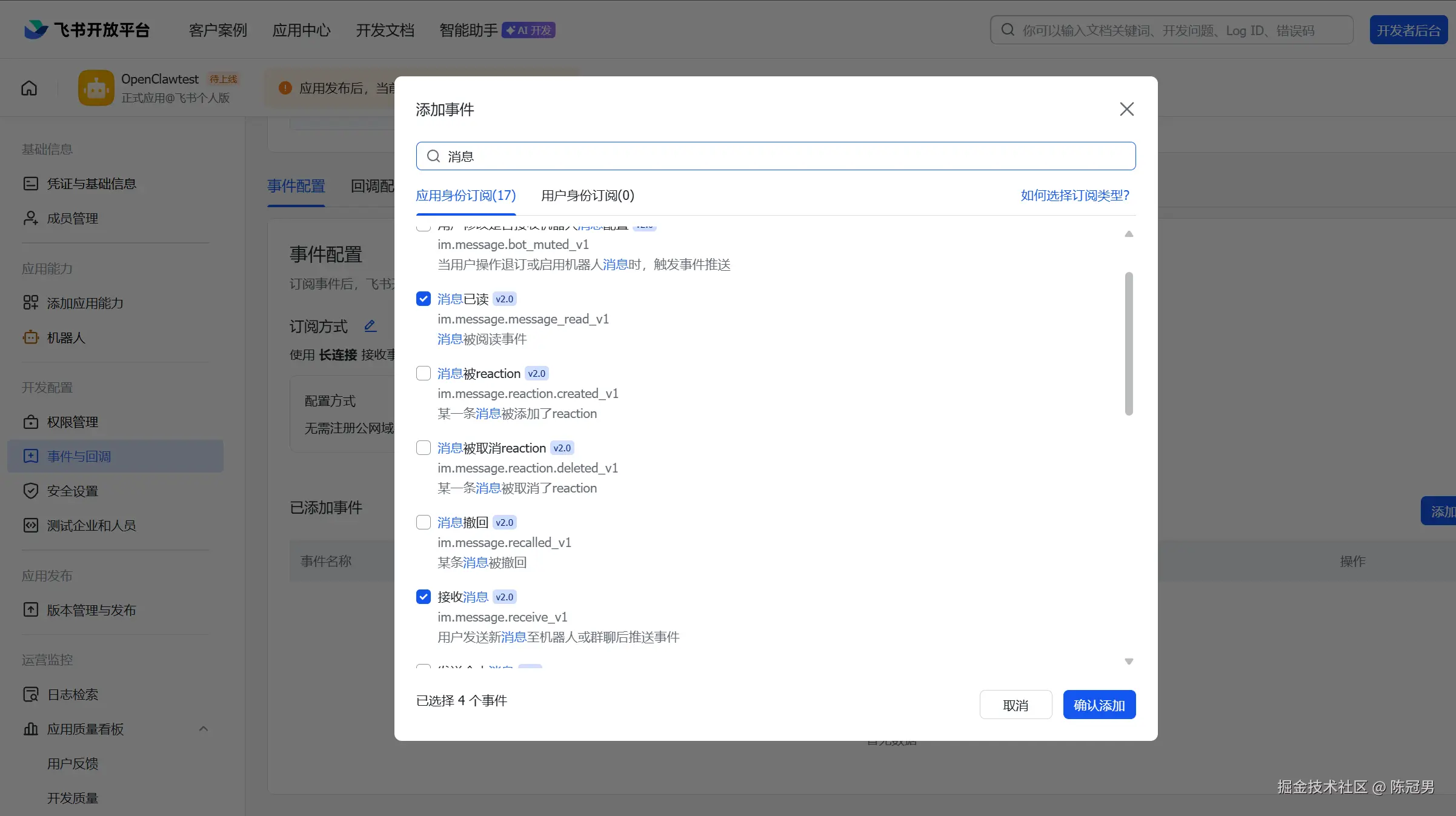Open 如何选择订阅类型? help link
The height and width of the screenshot is (816, 1456).
(x=1074, y=196)
